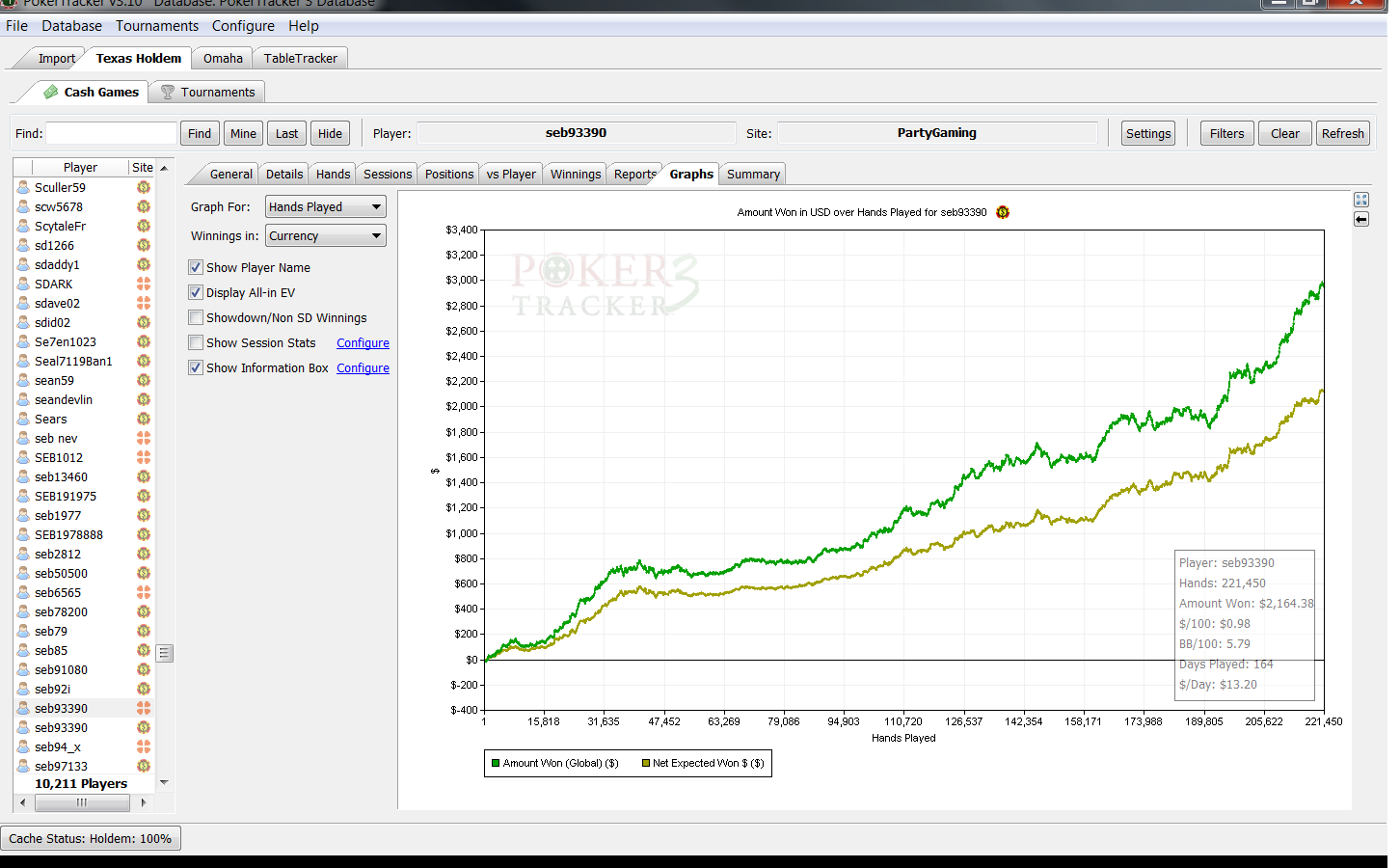Switch to the Omaha tab
1400x868 pixels.
point(223,58)
